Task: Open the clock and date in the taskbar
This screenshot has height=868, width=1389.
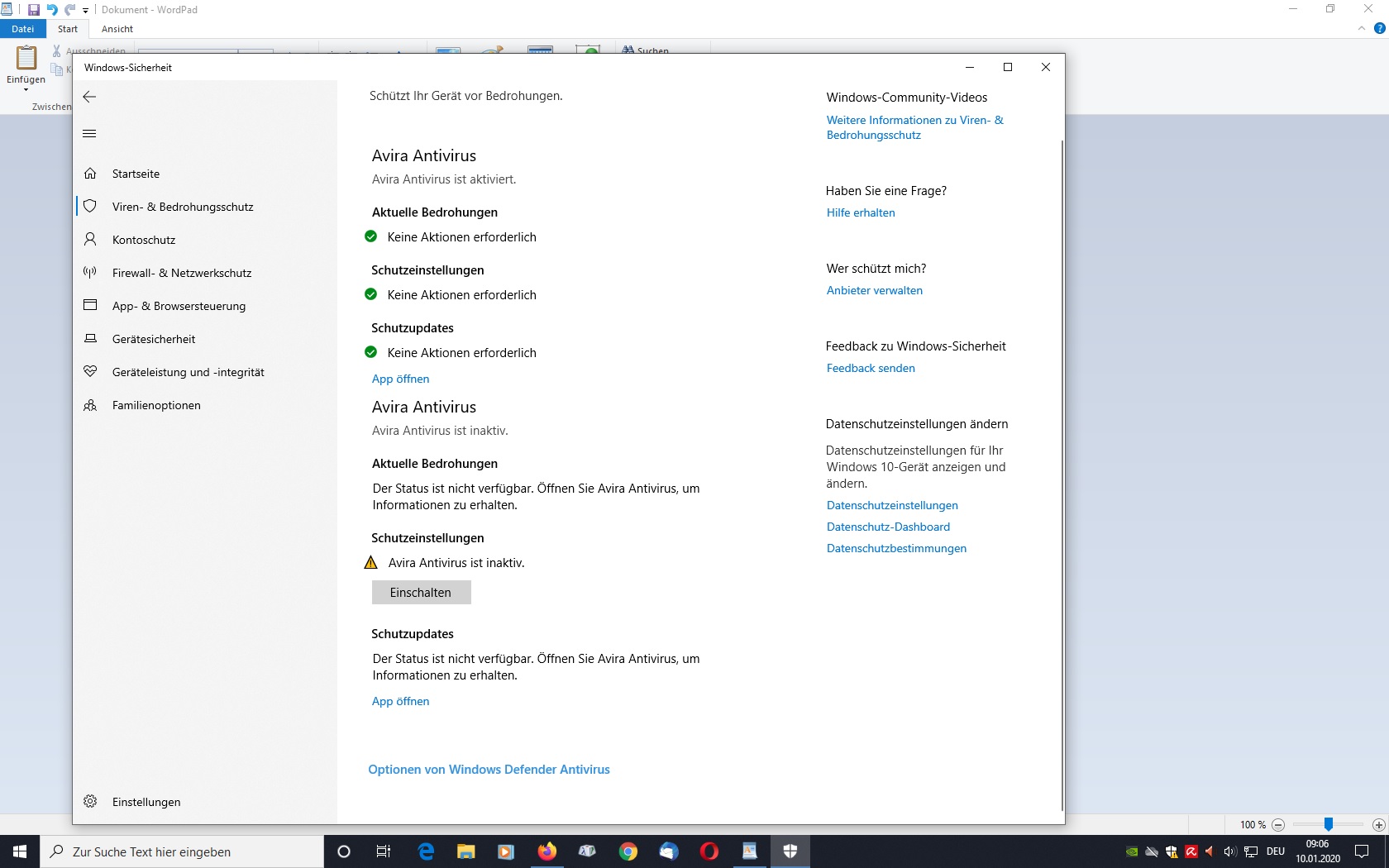Action: coord(1318,851)
